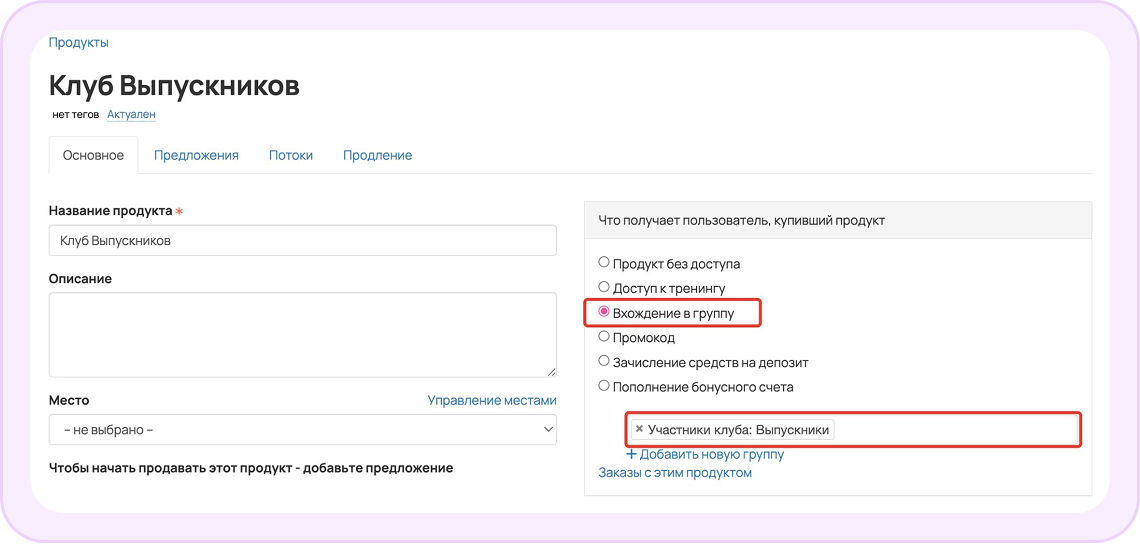Screen dimensions: 1140x544
Task: Select the Продукт без доступа radio option
Action: [x=603, y=263]
